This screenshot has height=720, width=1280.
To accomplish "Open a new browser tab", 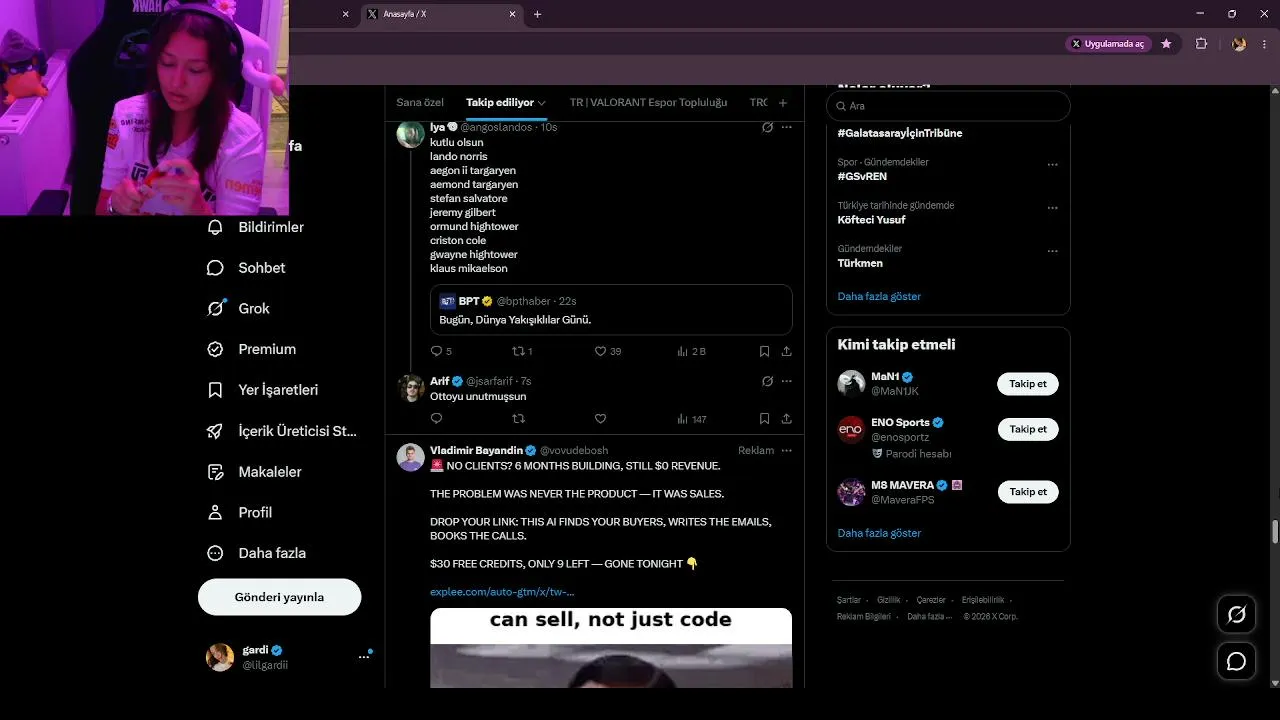I will (x=538, y=14).
